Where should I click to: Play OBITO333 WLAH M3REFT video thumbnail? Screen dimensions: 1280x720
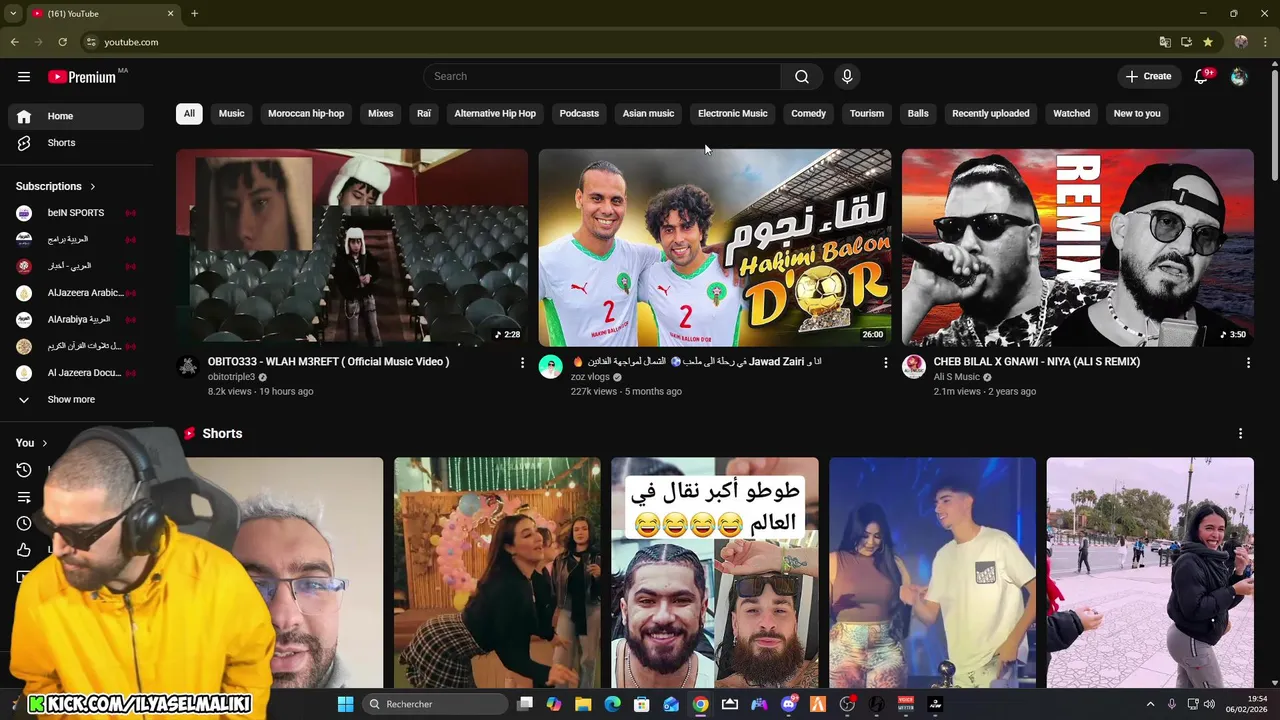[x=352, y=248]
